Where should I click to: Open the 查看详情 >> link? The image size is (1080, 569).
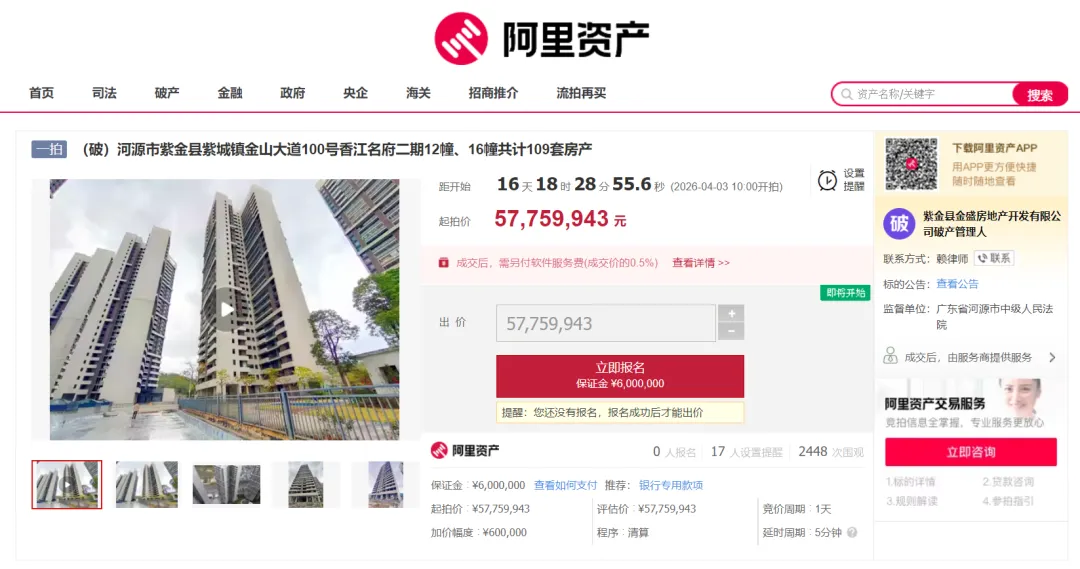pos(700,263)
